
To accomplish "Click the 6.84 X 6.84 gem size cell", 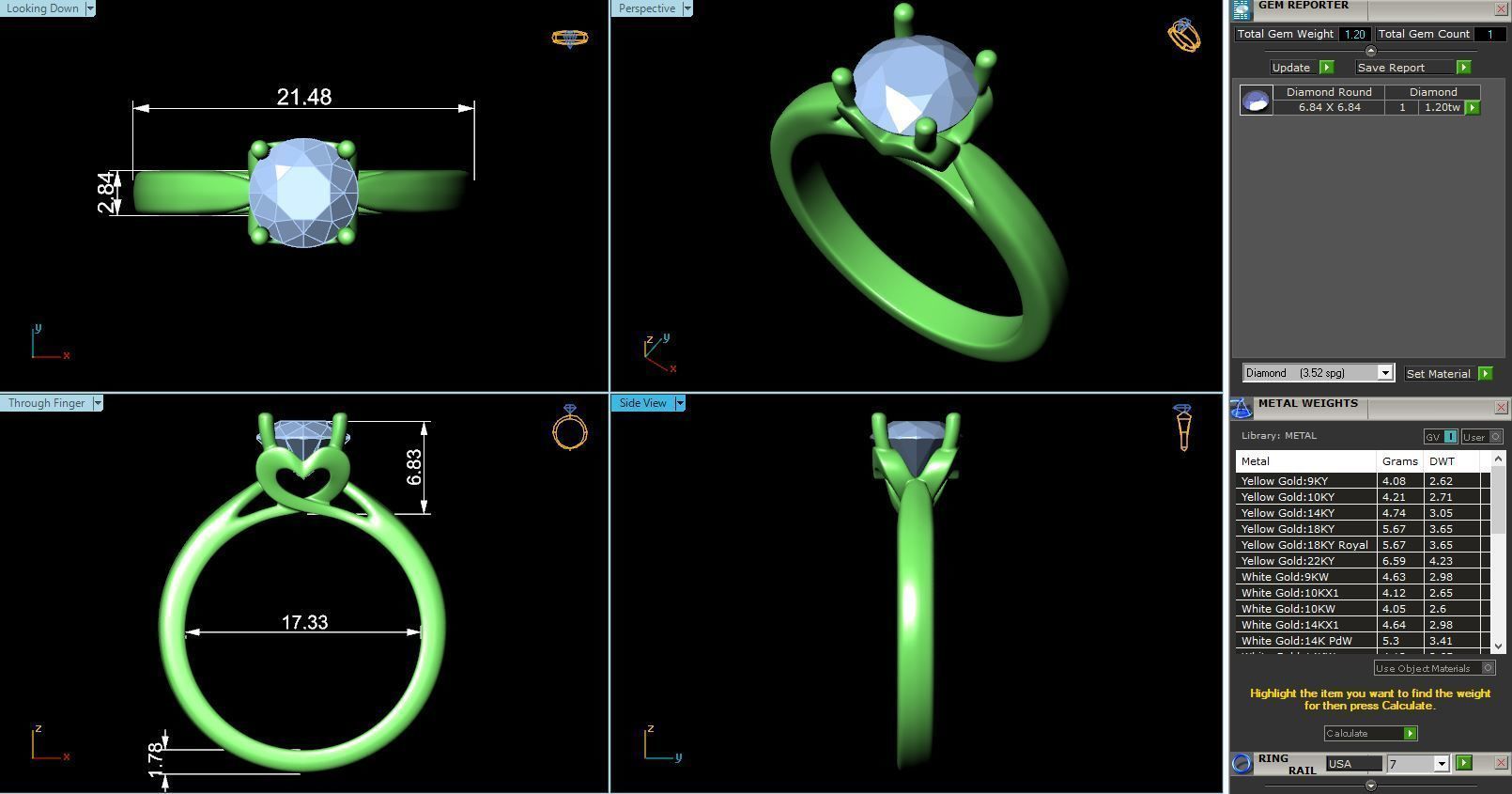I will [x=1330, y=107].
